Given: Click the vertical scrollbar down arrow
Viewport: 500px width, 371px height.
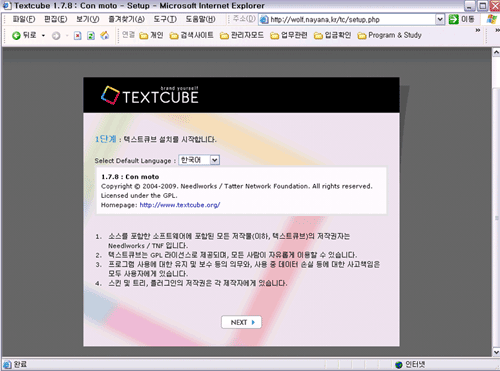Looking at the screenshot, I should point(496,352).
